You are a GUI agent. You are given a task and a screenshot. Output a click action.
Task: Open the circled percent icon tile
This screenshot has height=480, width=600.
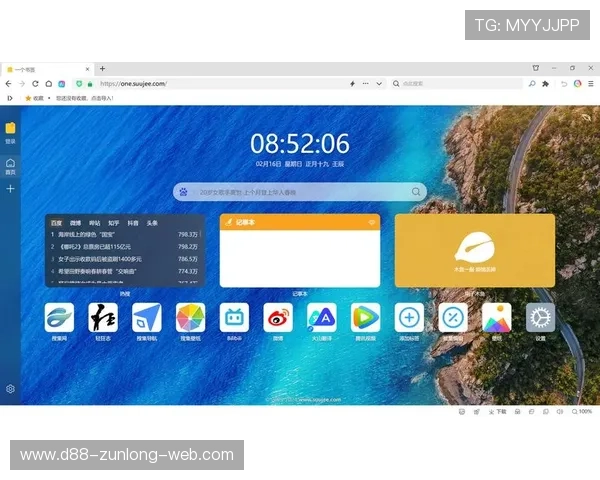453,317
